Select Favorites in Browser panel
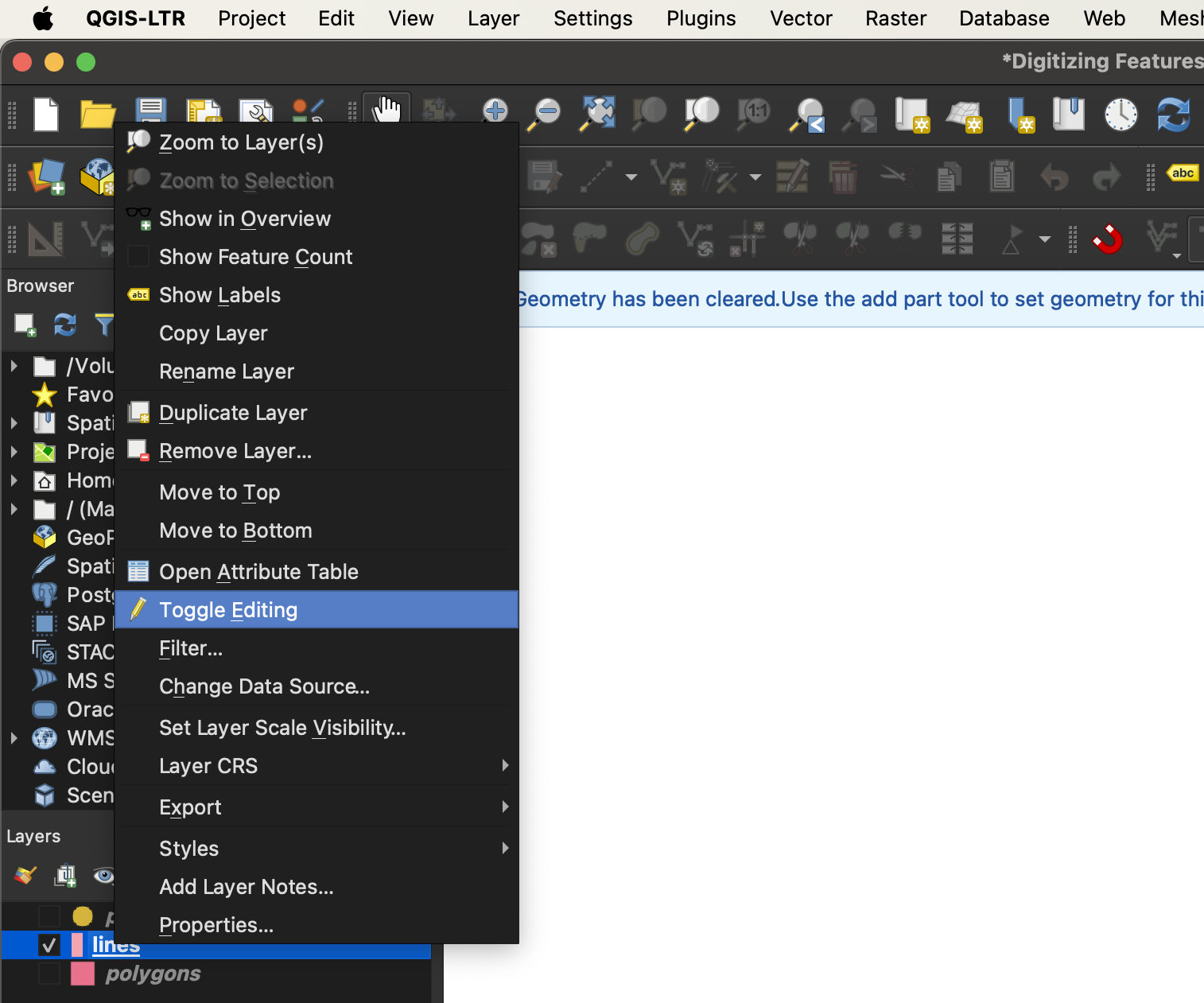 click(x=90, y=395)
